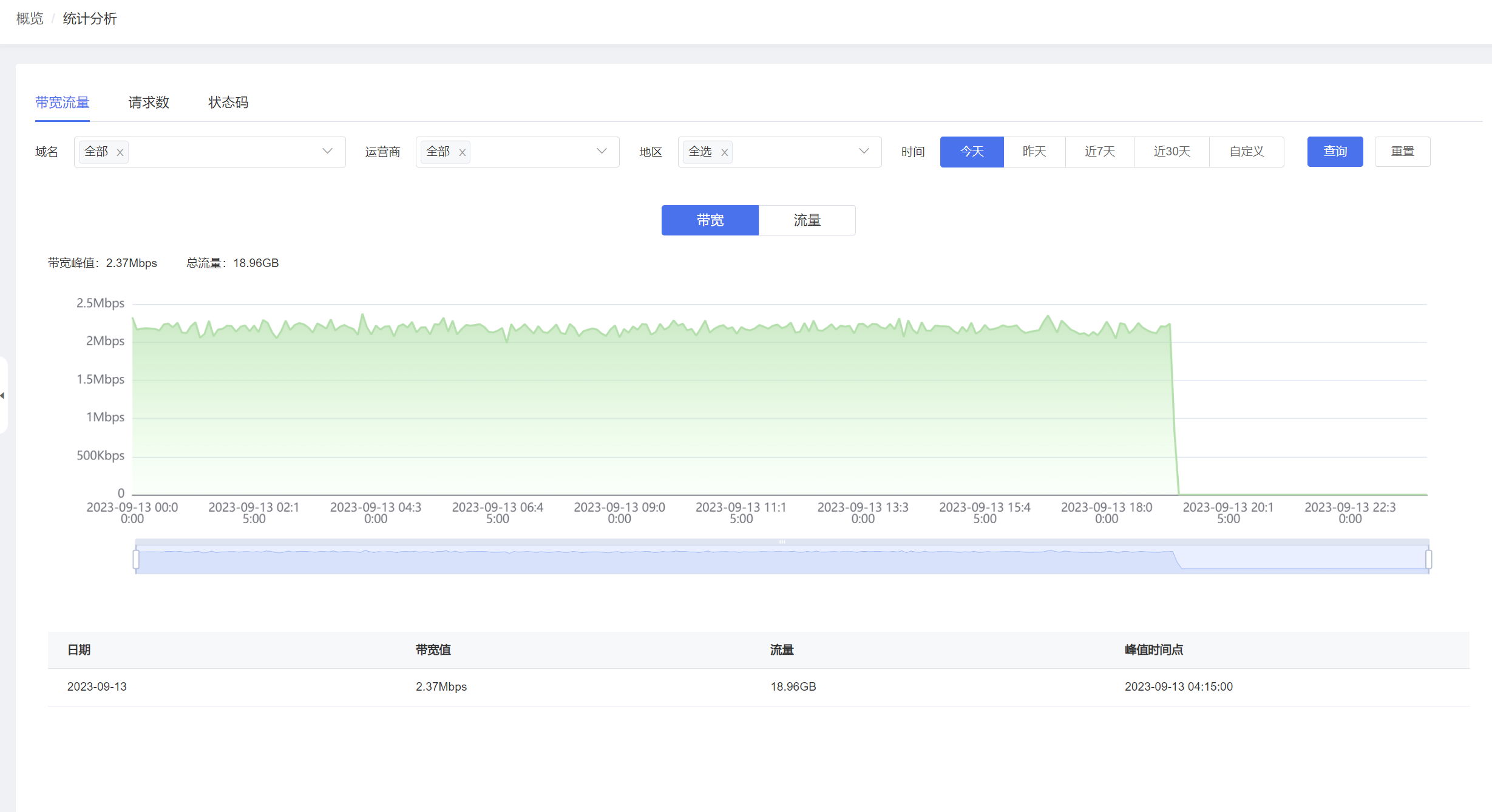Switch chart view to 流量

(x=807, y=220)
